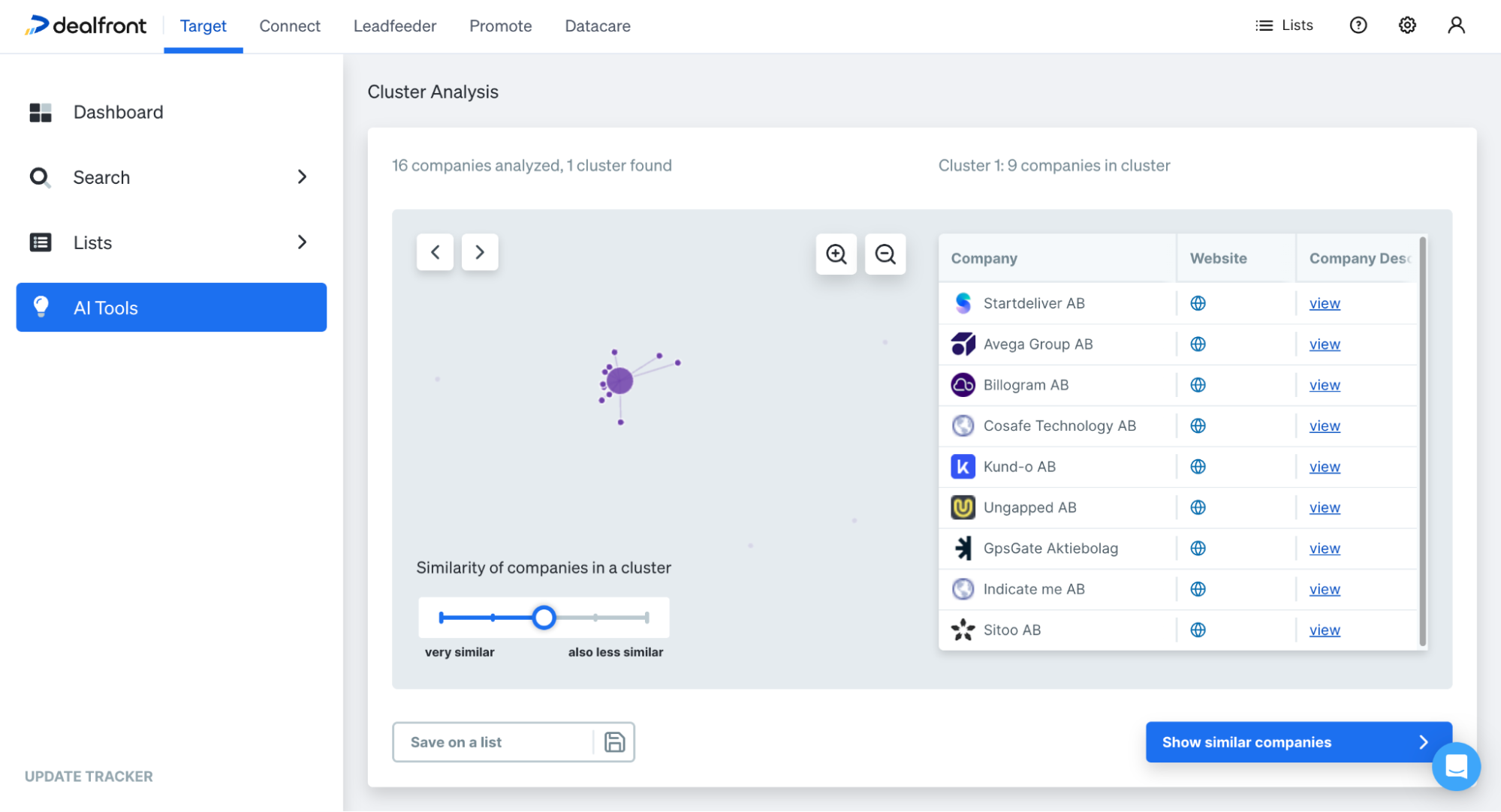Expand the Search sidebar section chevron
The height and width of the screenshot is (812, 1501).
point(302,177)
